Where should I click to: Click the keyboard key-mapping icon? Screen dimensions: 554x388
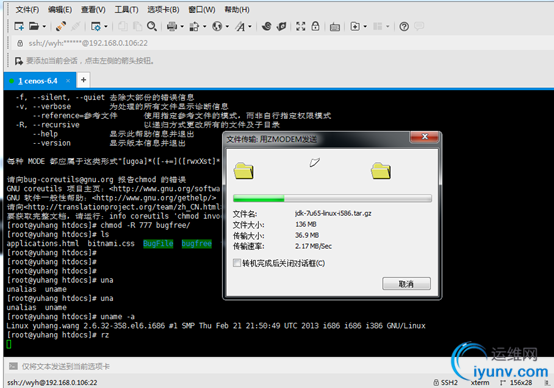[335, 27]
